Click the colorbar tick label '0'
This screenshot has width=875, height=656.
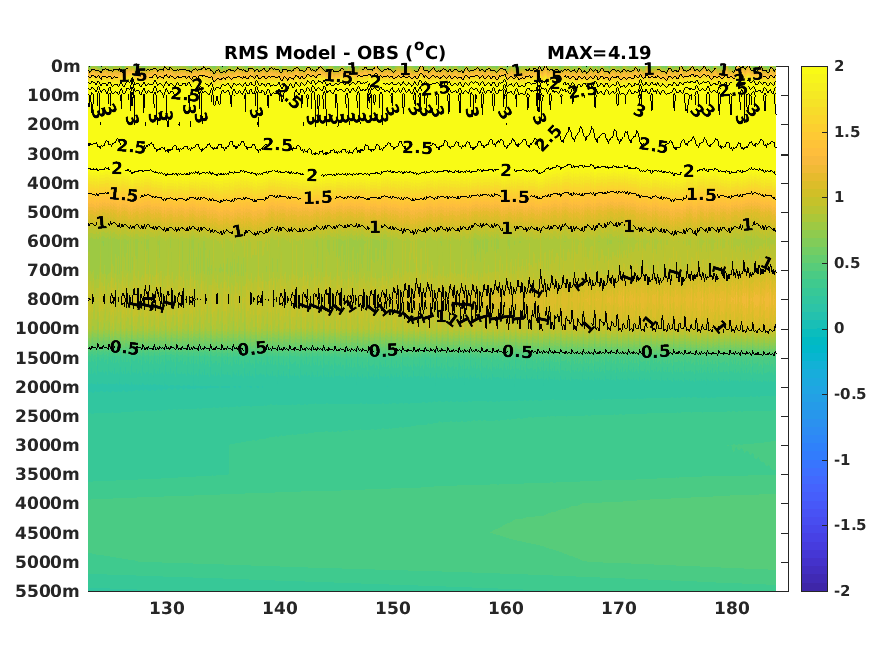839,329
